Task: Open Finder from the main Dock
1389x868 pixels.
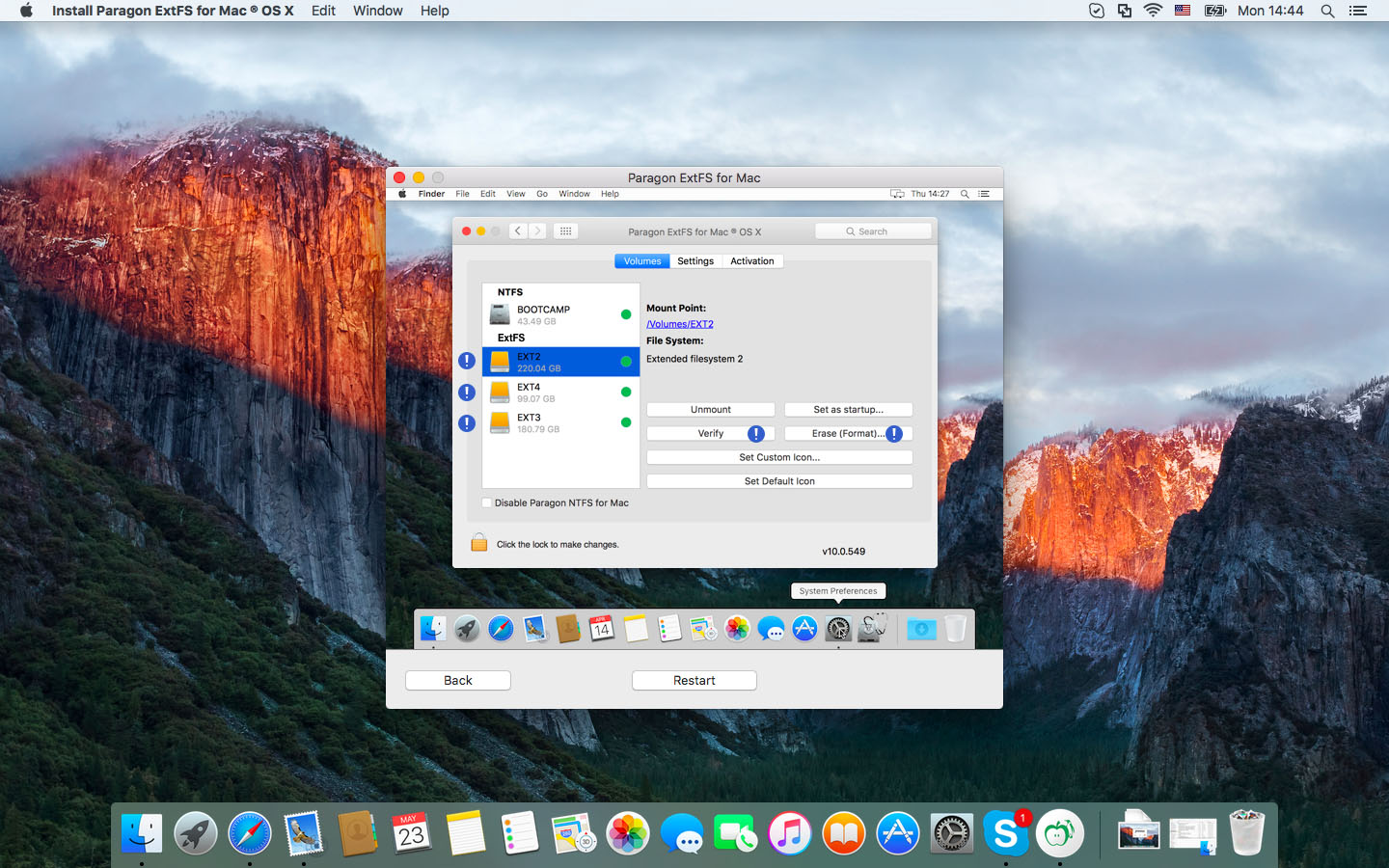Action: pyautogui.click(x=142, y=832)
